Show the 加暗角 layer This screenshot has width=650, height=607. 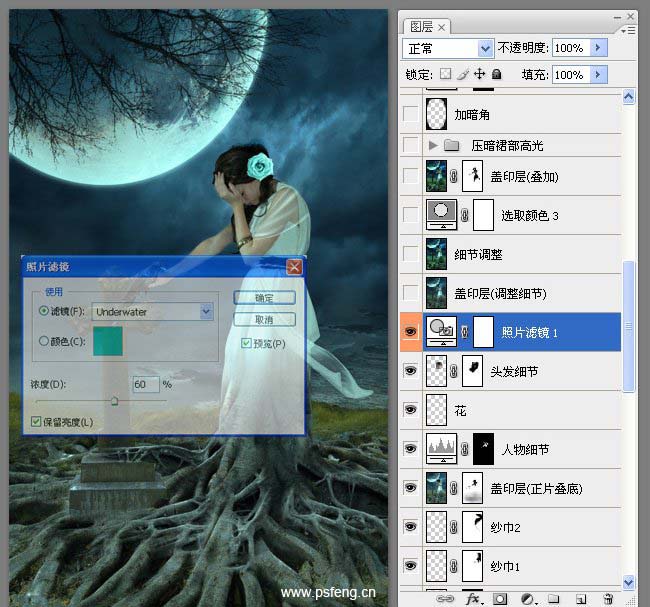pos(411,114)
